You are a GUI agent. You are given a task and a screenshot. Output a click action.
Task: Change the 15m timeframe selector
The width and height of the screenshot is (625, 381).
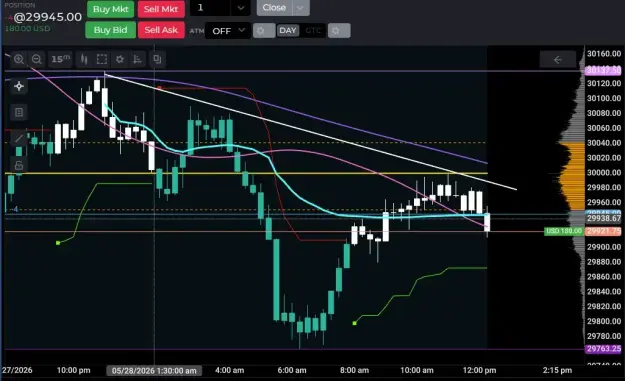(61, 59)
